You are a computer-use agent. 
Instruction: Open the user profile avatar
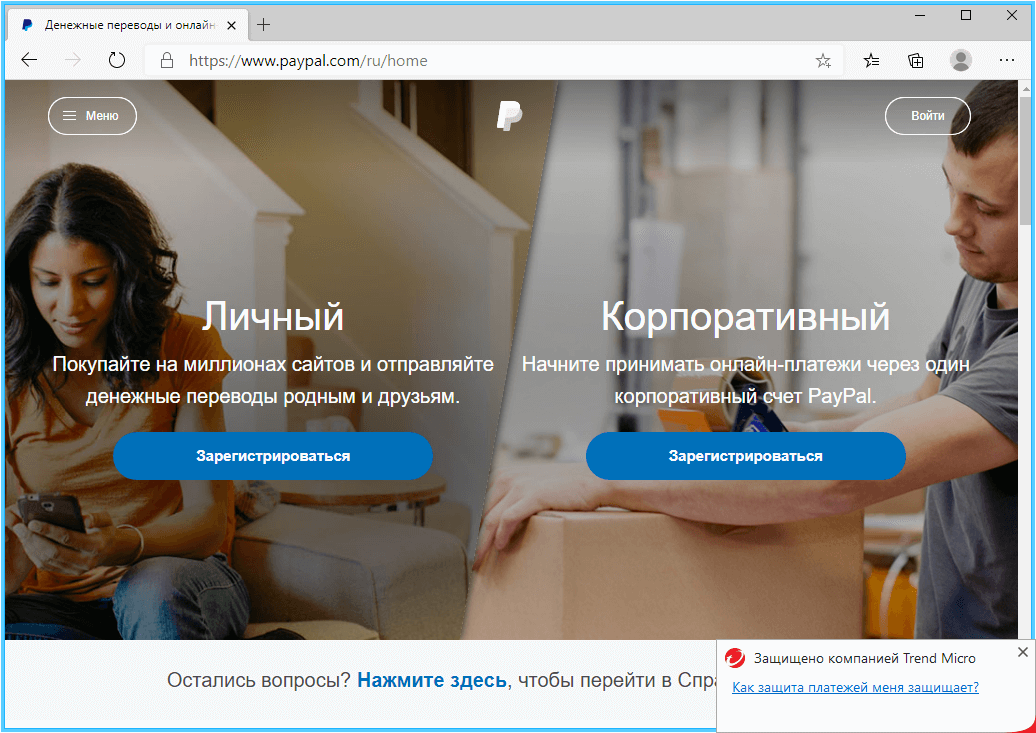coord(961,60)
